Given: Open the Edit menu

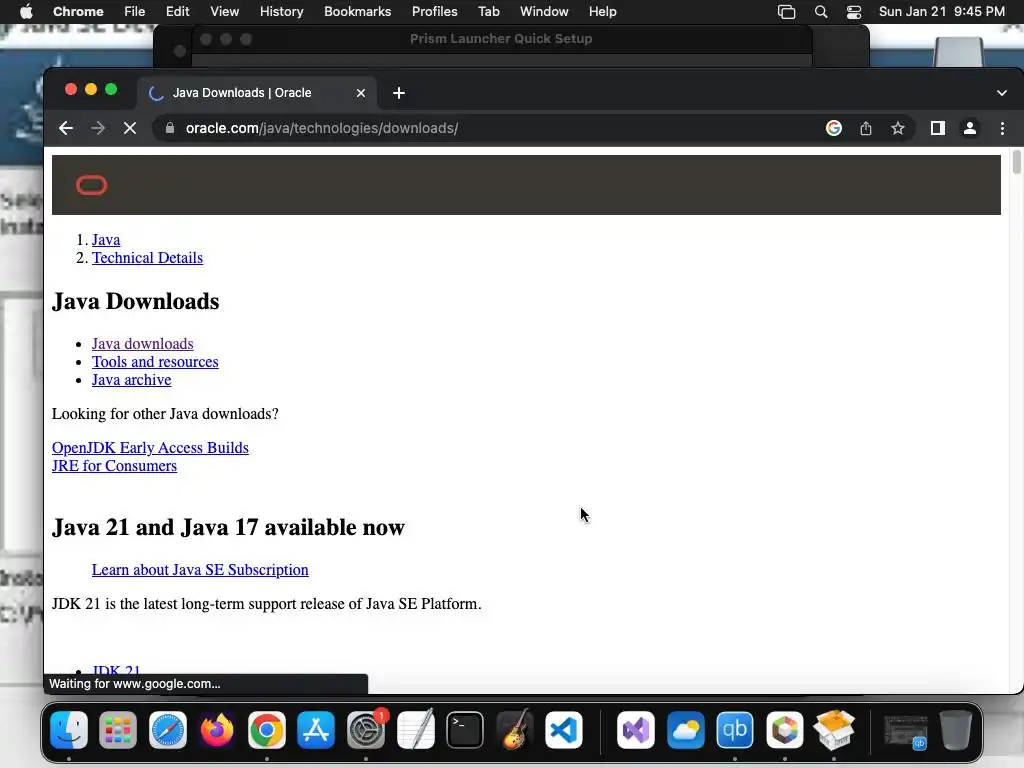Looking at the screenshot, I should [177, 12].
